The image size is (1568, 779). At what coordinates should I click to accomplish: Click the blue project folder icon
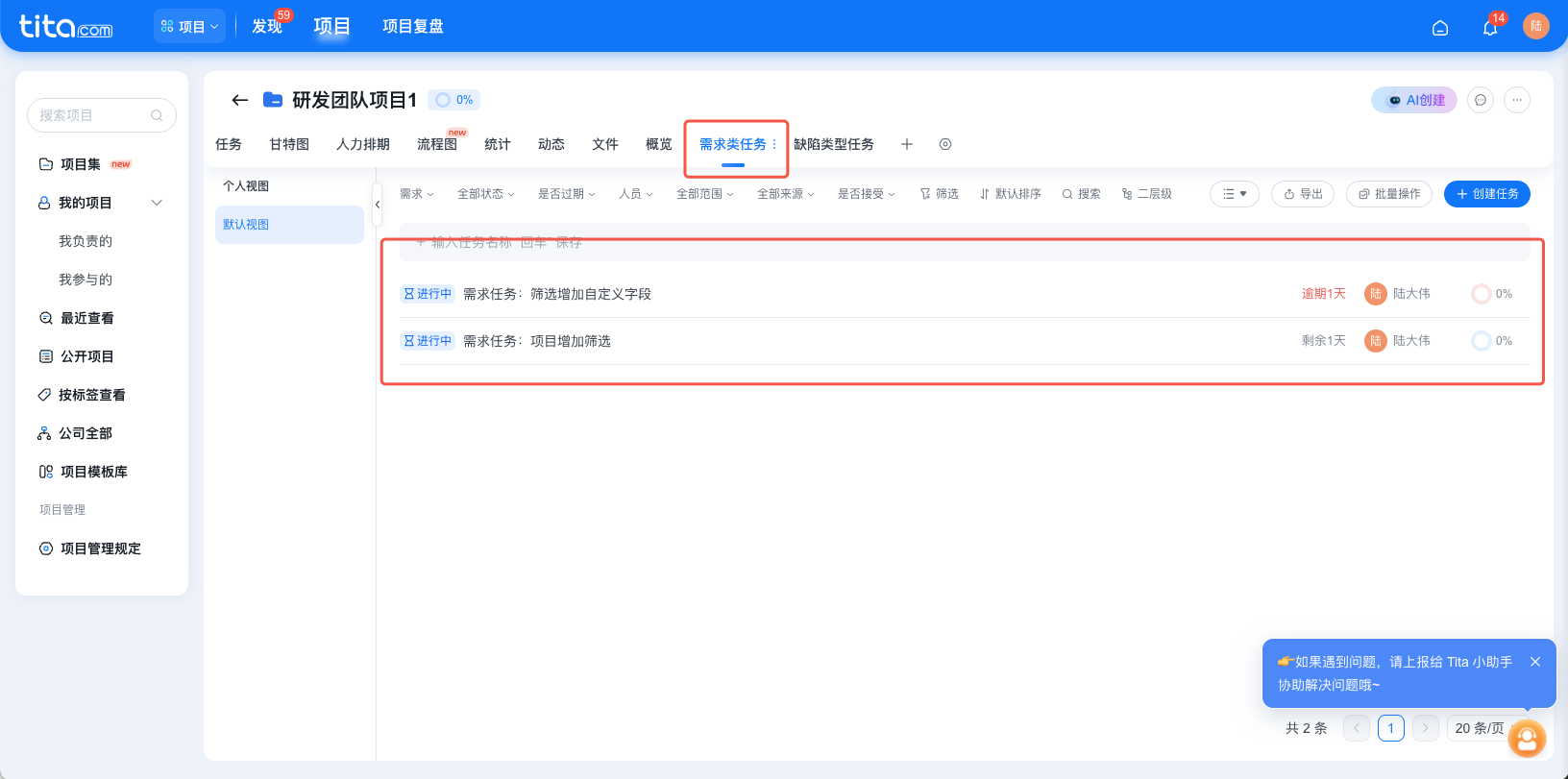point(273,100)
